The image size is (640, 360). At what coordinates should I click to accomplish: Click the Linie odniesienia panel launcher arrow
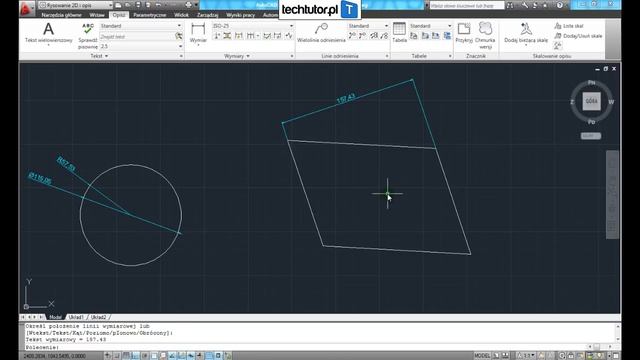click(387, 56)
